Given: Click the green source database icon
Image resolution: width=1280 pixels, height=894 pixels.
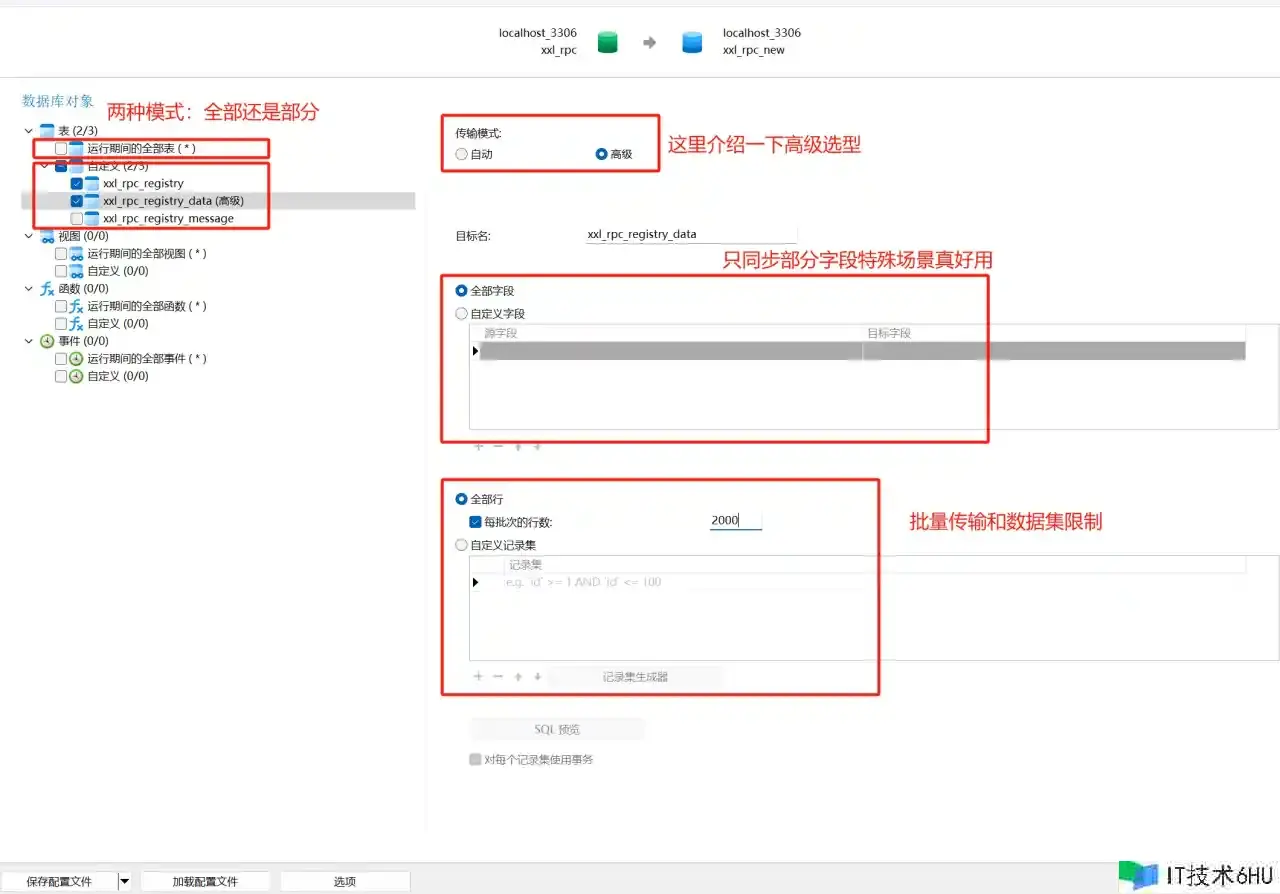Looking at the screenshot, I should coord(607,42).
